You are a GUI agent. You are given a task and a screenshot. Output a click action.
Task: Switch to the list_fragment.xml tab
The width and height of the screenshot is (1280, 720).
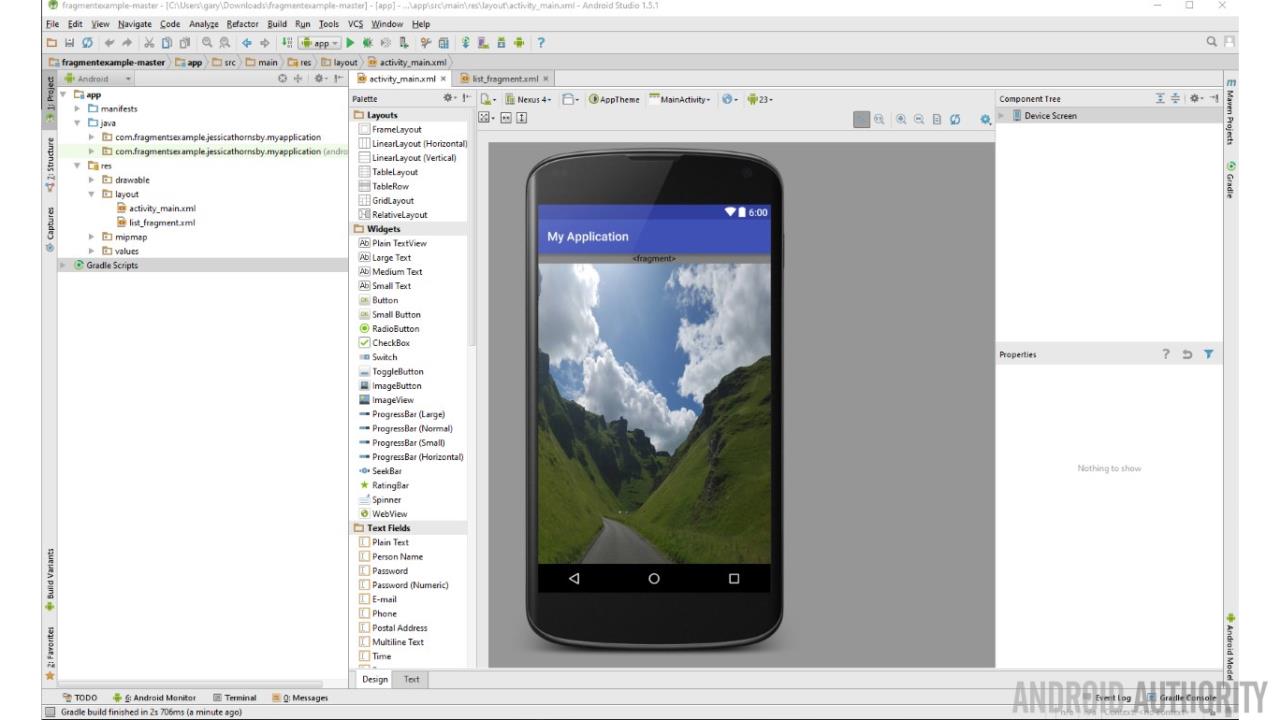point(505,78)
